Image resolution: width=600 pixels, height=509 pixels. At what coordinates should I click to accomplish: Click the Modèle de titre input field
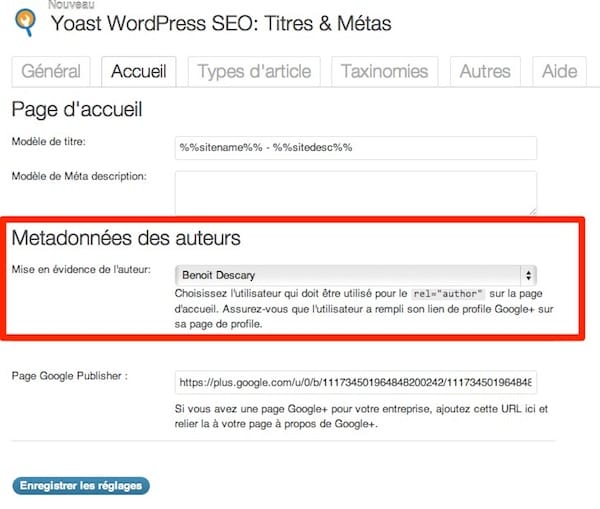point(355,147)
